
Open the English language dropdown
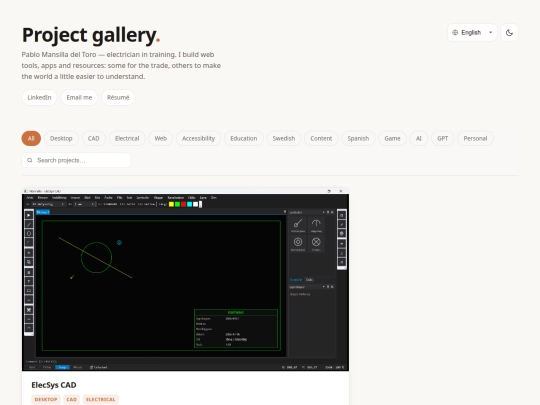pyautogui.click(x=472, y=33)
